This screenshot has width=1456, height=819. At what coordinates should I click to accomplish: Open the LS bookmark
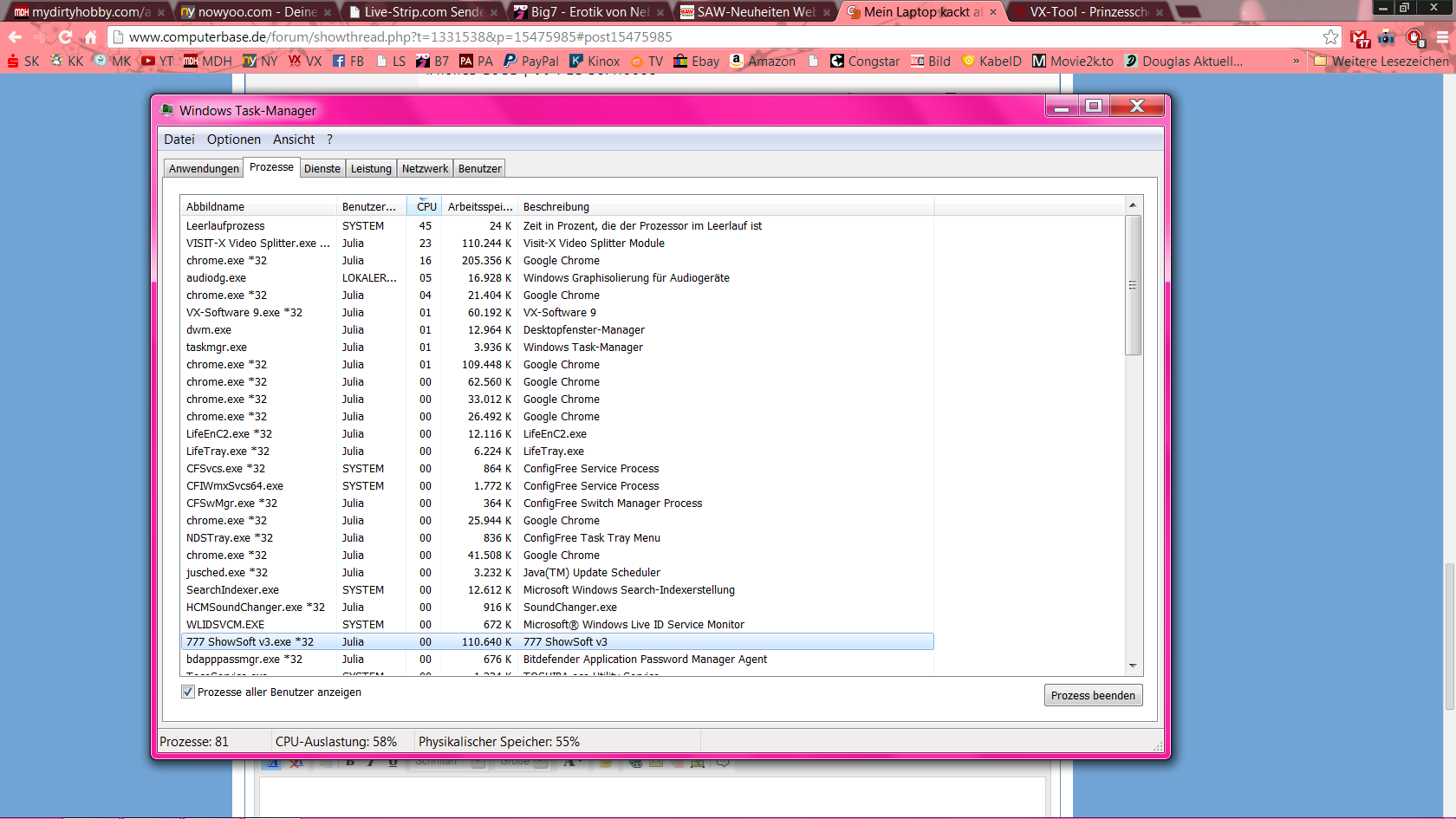click(390, 62)
